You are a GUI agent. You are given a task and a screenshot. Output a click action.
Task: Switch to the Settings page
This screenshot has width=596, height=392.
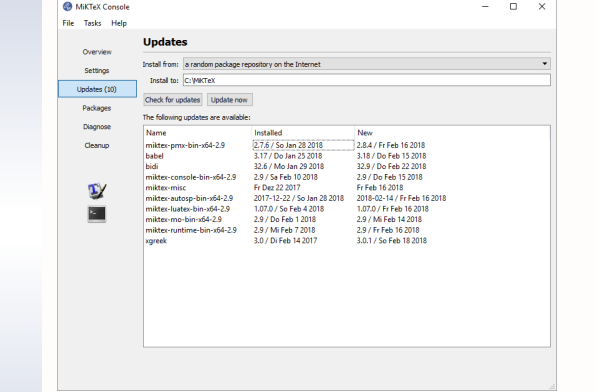(x=97, y=70)
